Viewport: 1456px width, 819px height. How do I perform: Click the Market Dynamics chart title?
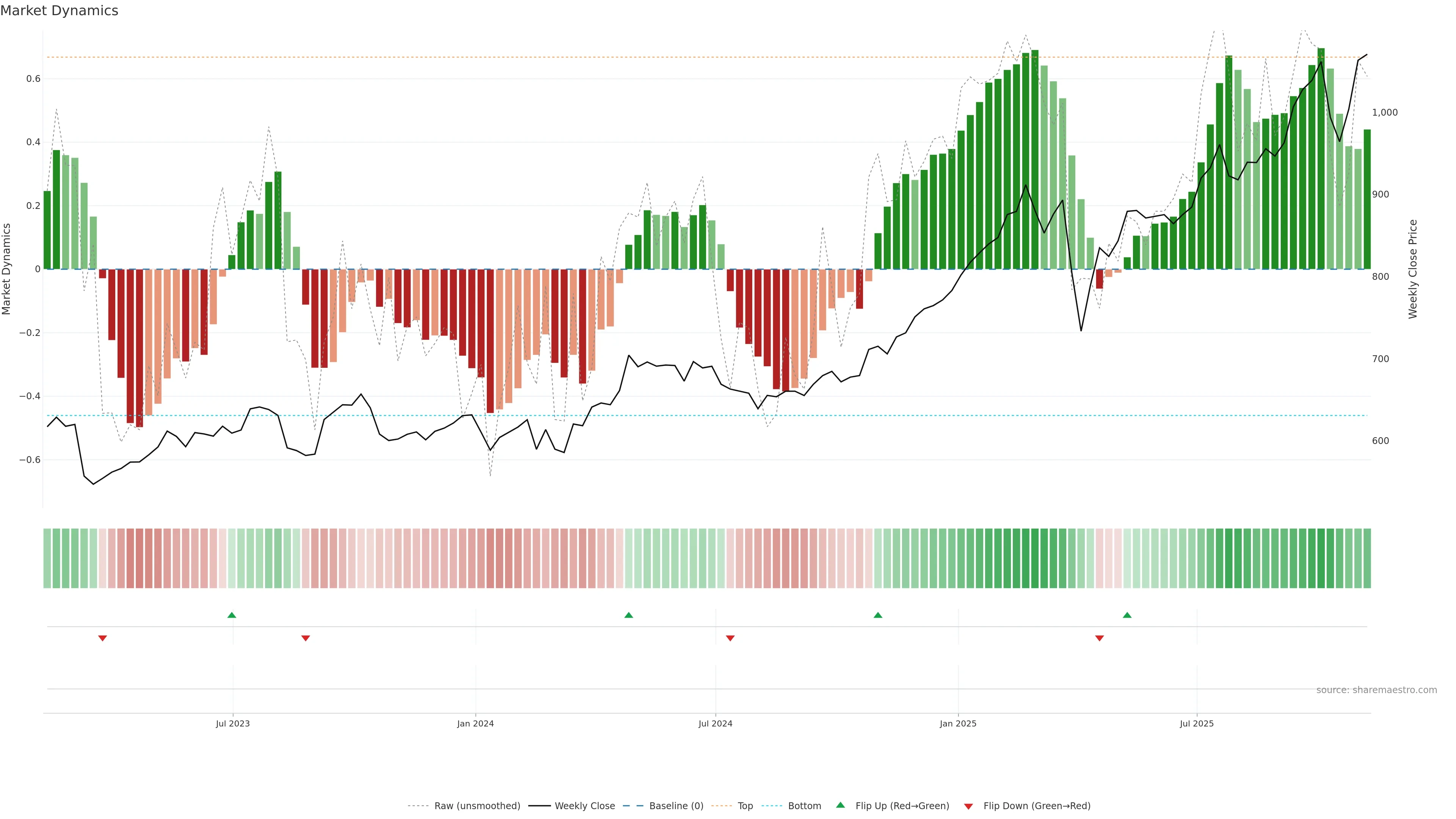(60, 11)
